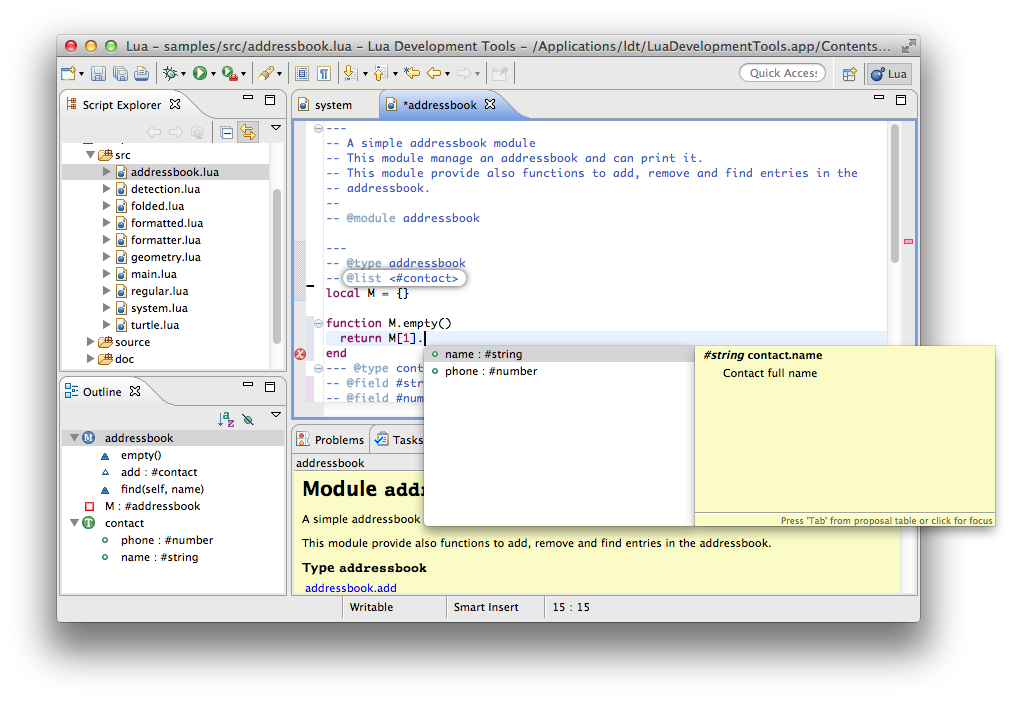
Task: Click the Open Perspective icon
Action: pos(849,74)
